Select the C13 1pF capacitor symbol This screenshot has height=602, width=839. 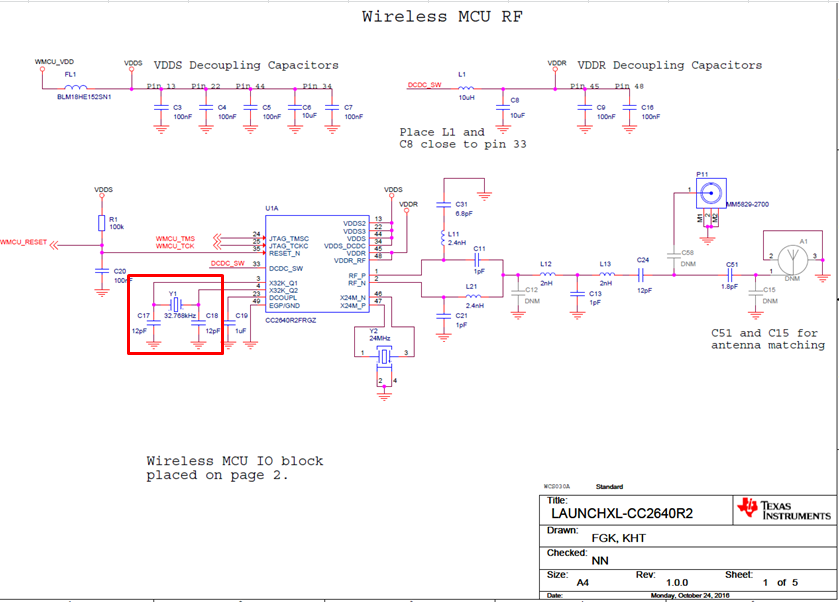[577, 294]
